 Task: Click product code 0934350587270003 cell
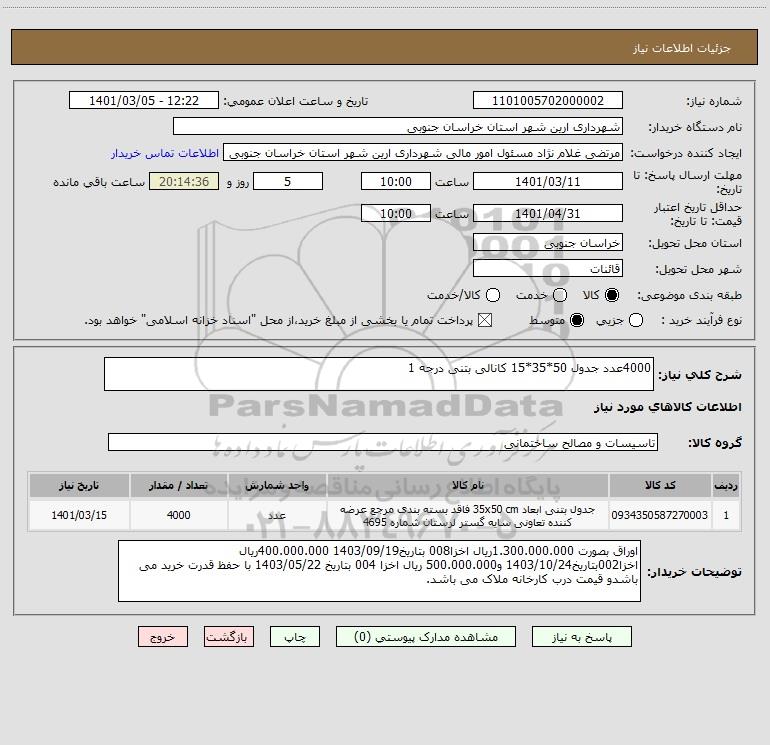(660, 515)
